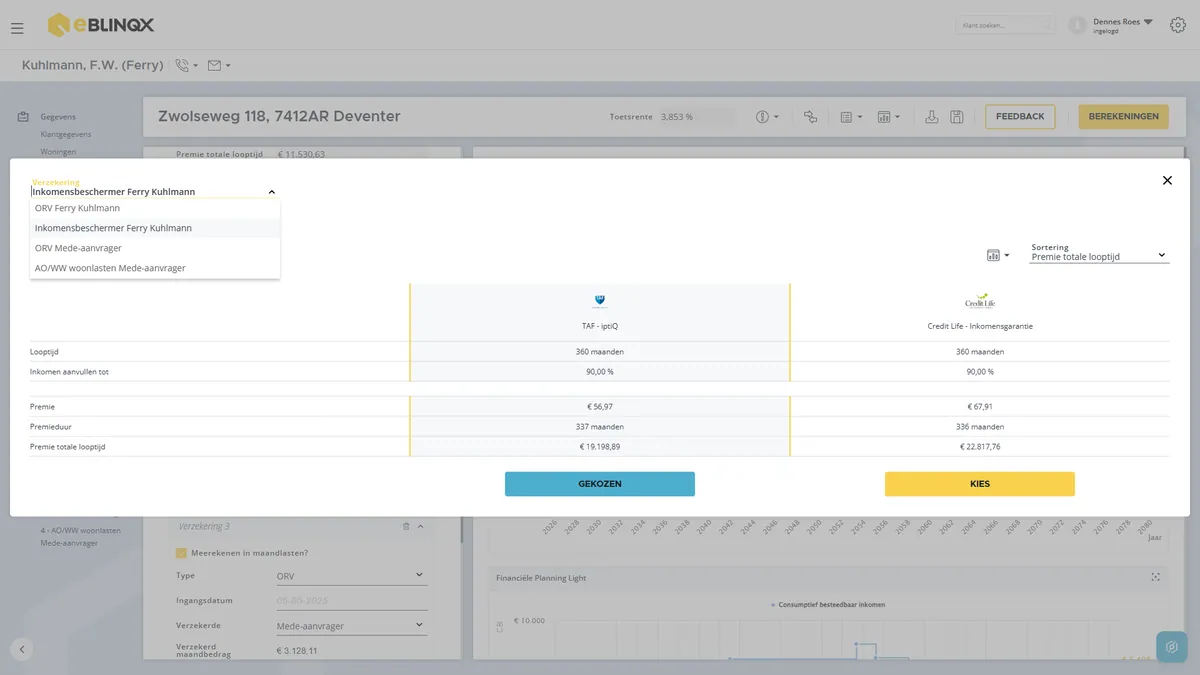Viewport: 1200px width, 675px height.
Task: Click the Ingangsdatum date field
Action: (x=351, y=601)
